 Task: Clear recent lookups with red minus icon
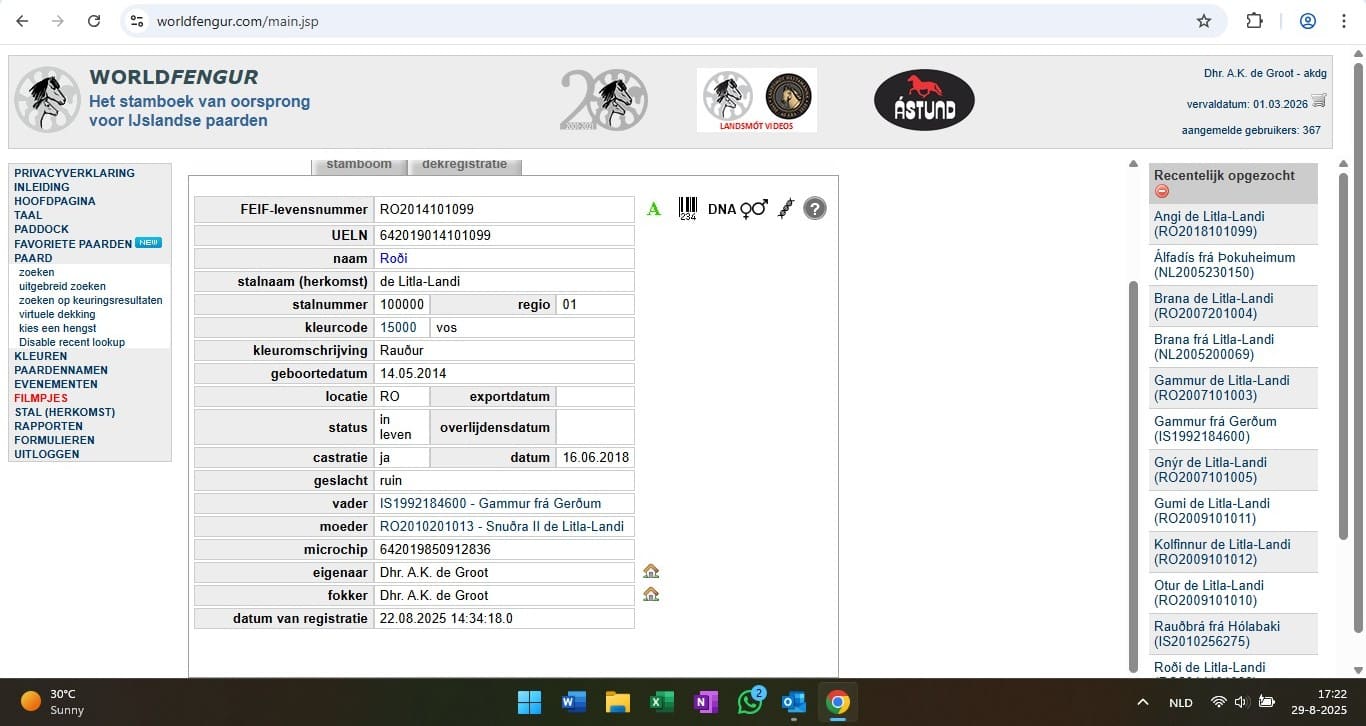point(1161,192)
